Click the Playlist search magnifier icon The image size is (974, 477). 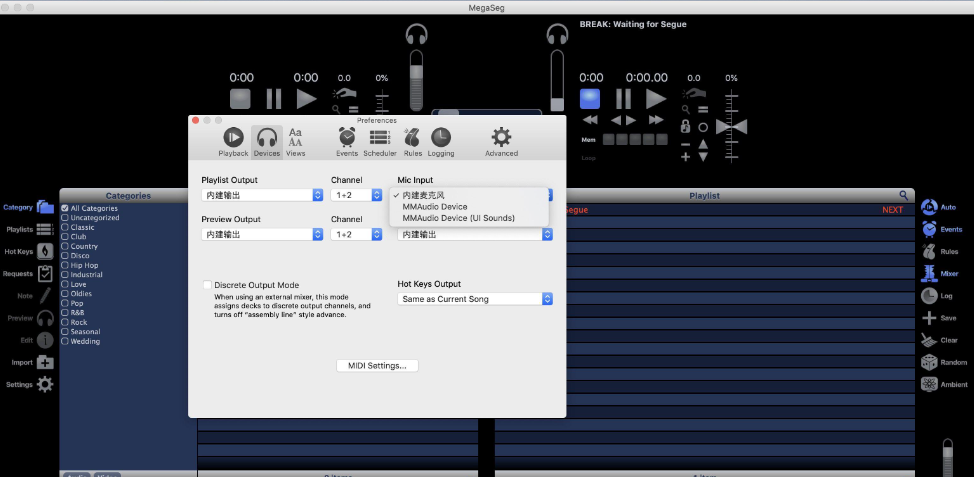[904, 195]
